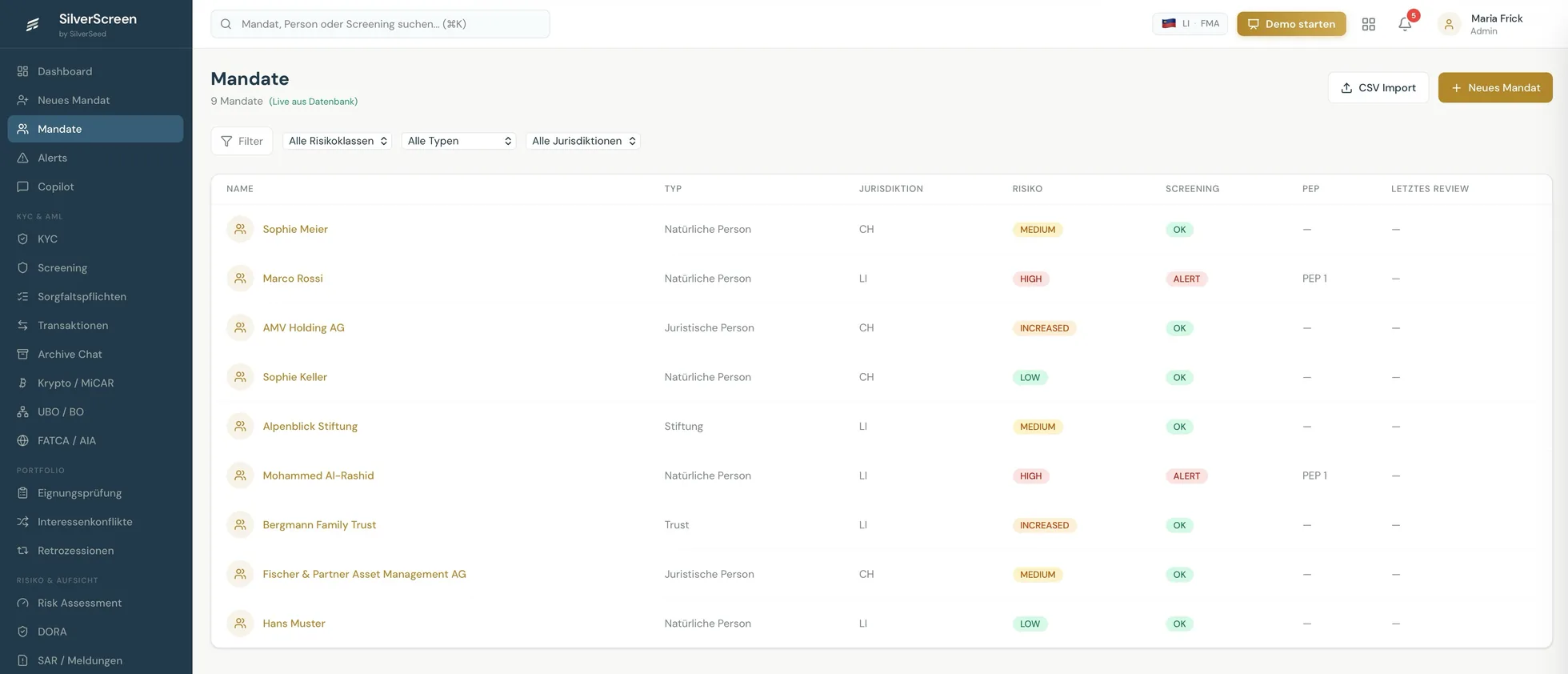Go to Neues Mandat in sidebar
Screen dimensions: 1568x674
point(95,100)
